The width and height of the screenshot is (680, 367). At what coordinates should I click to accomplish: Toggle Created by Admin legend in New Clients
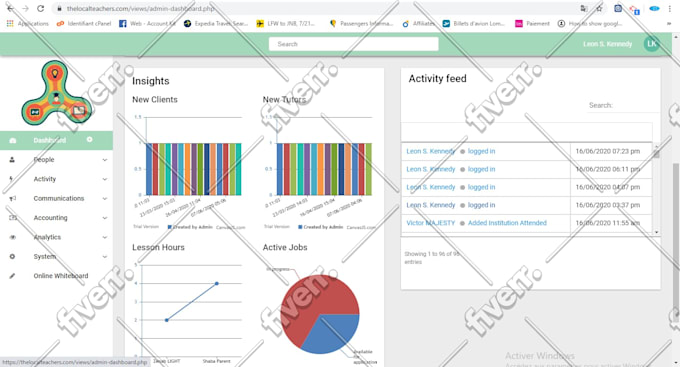coord(190,227)
